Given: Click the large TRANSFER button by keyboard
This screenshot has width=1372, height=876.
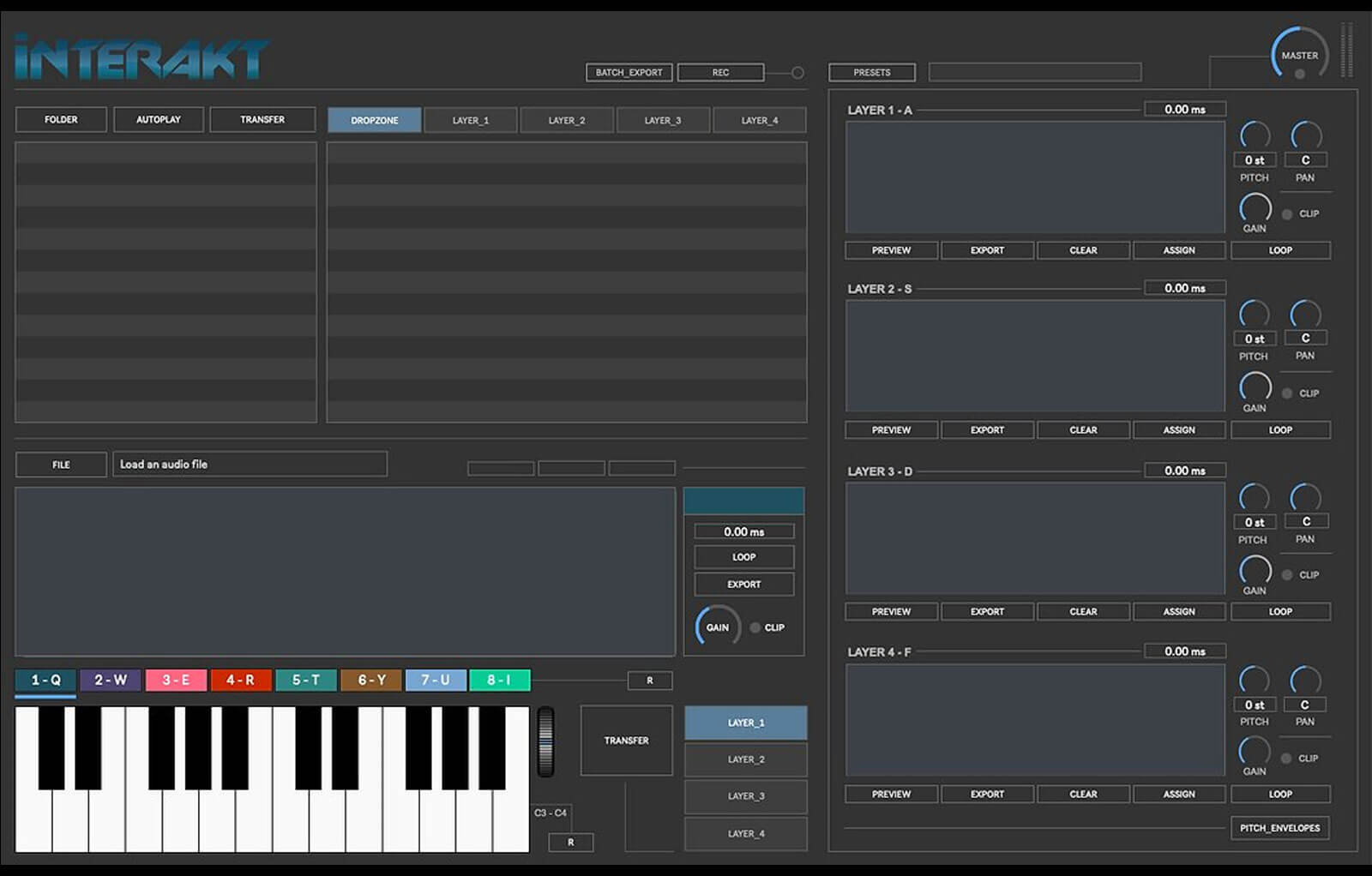Looking at the screenshot, I should [x=626, y=741].
